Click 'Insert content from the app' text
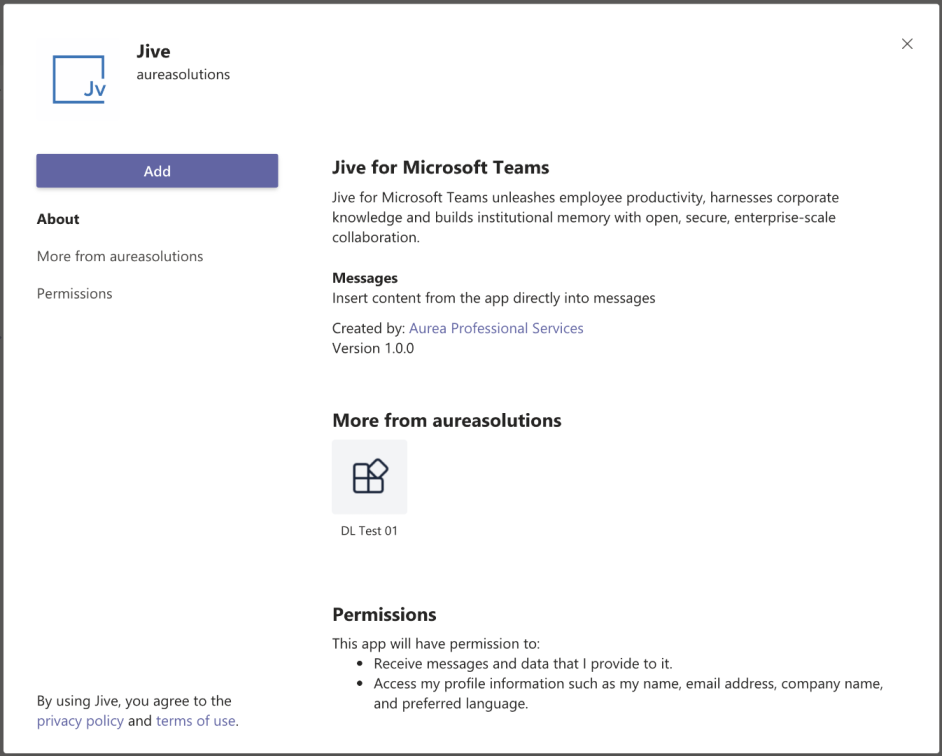Screen dimensions: 942x756 [x=494, y=298]
